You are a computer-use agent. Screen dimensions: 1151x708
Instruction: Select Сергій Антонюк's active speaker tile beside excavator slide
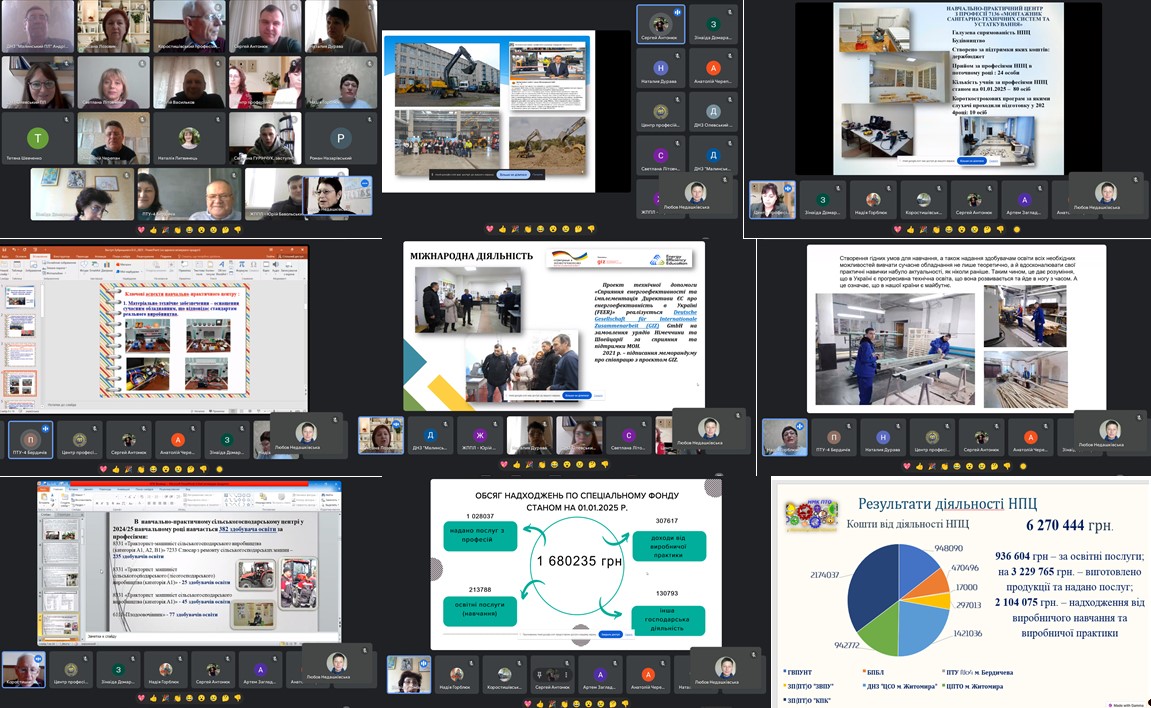click(658, 25)
